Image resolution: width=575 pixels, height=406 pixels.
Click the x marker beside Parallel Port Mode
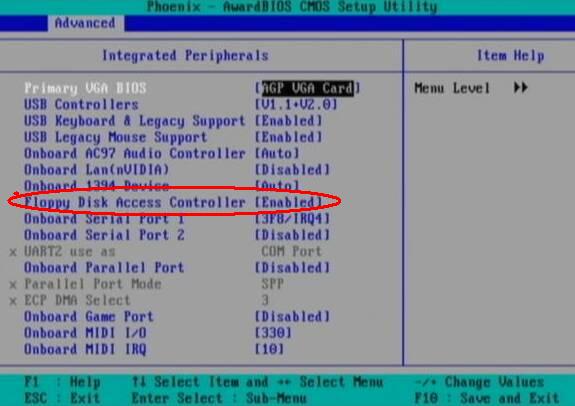[x=13, y=285]
